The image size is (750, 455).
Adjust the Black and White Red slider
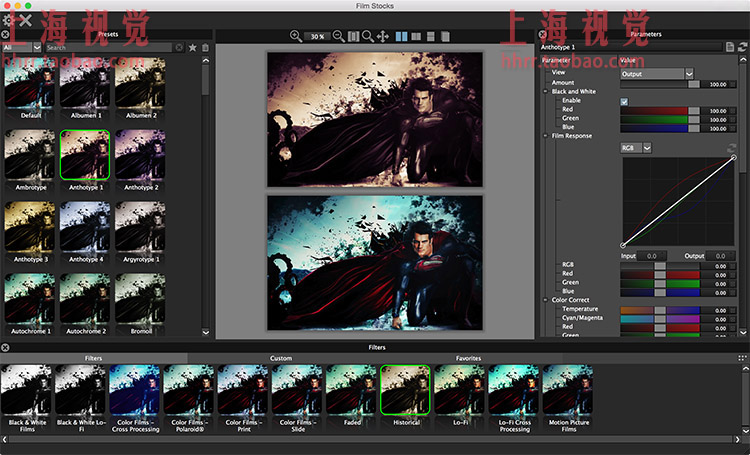pos(660,111)
